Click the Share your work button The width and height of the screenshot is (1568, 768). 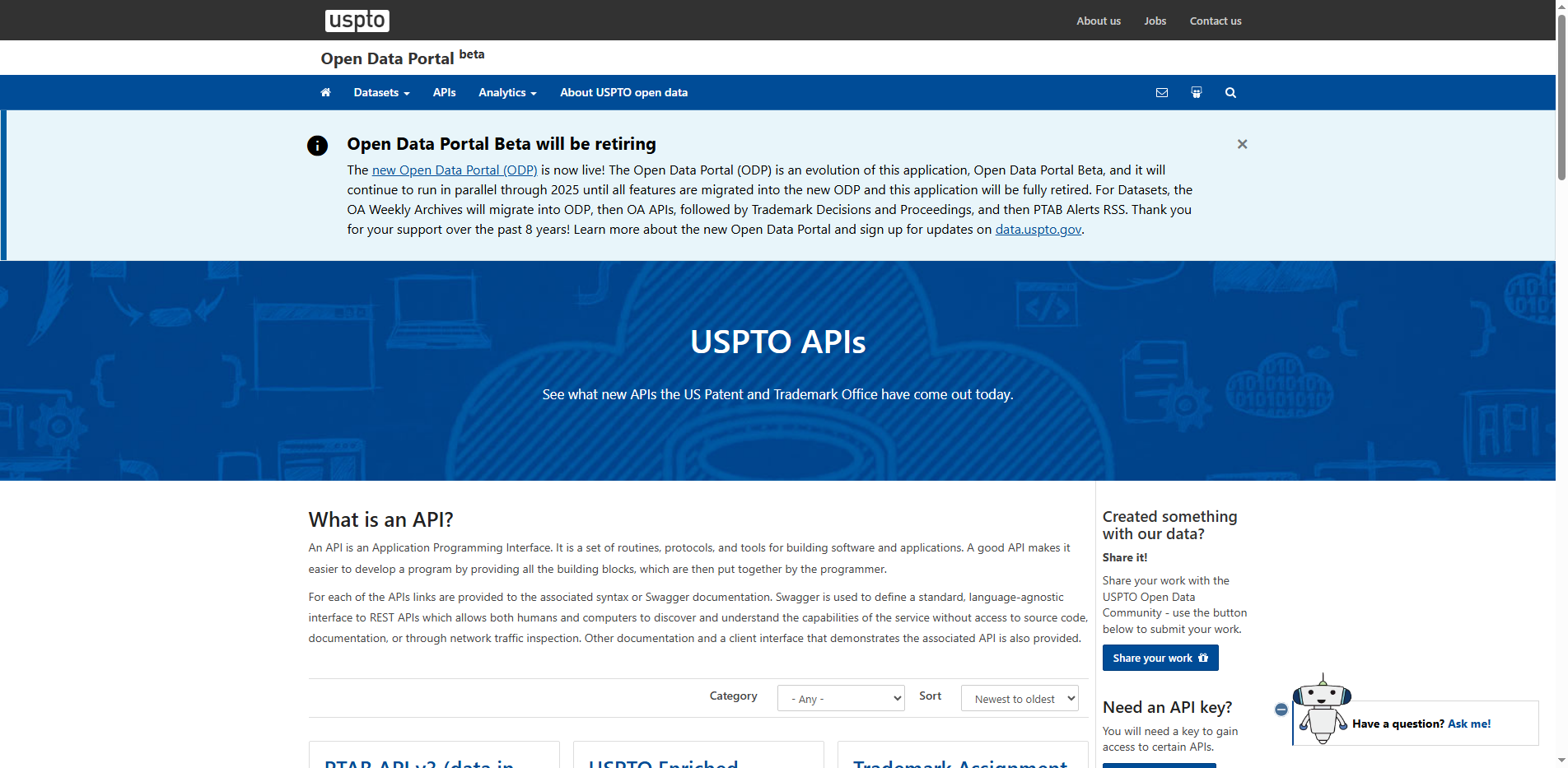1160,658
